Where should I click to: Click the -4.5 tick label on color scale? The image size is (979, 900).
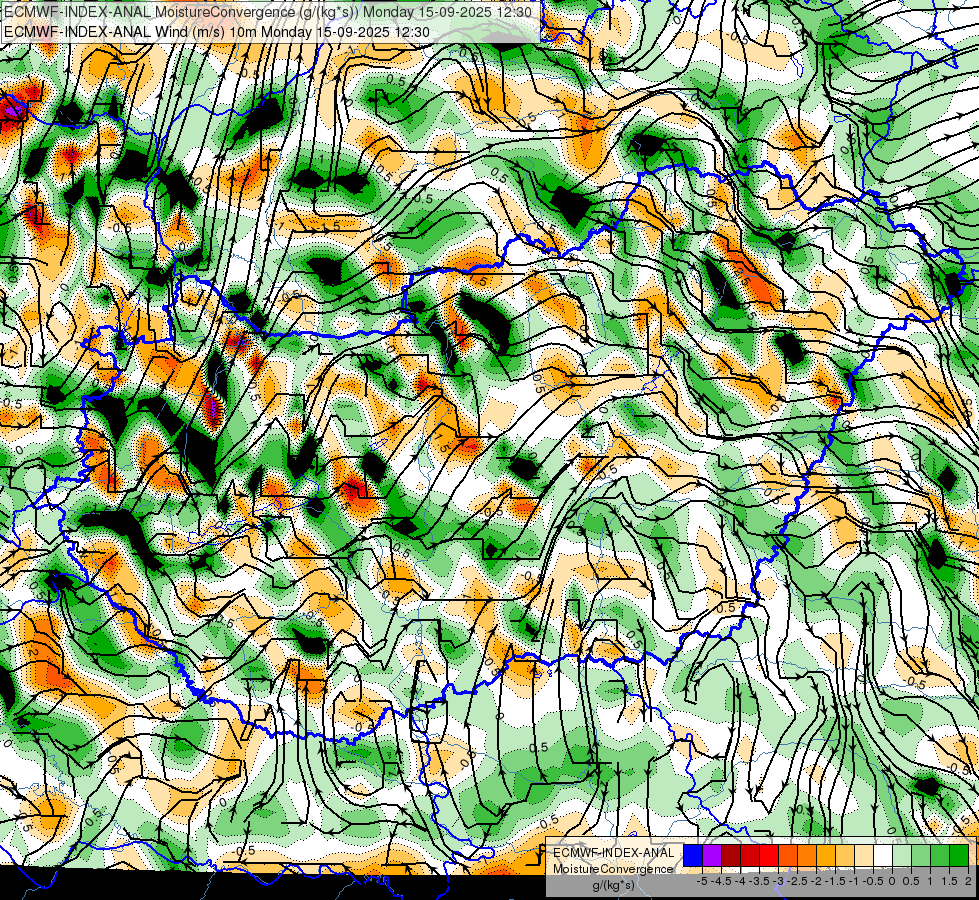(722, 881)
